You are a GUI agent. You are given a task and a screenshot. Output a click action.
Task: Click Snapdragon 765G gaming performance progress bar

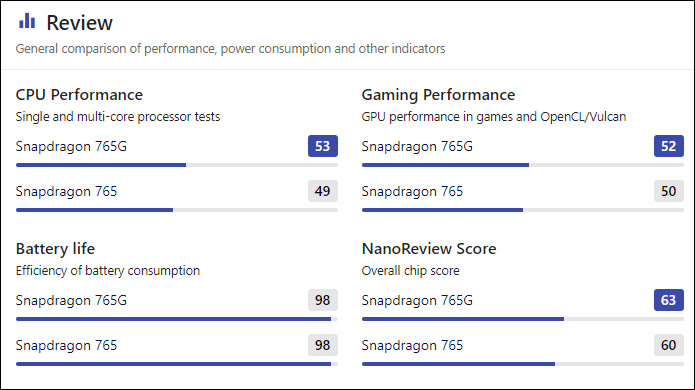pyautogui.click(x=523, y=165)
